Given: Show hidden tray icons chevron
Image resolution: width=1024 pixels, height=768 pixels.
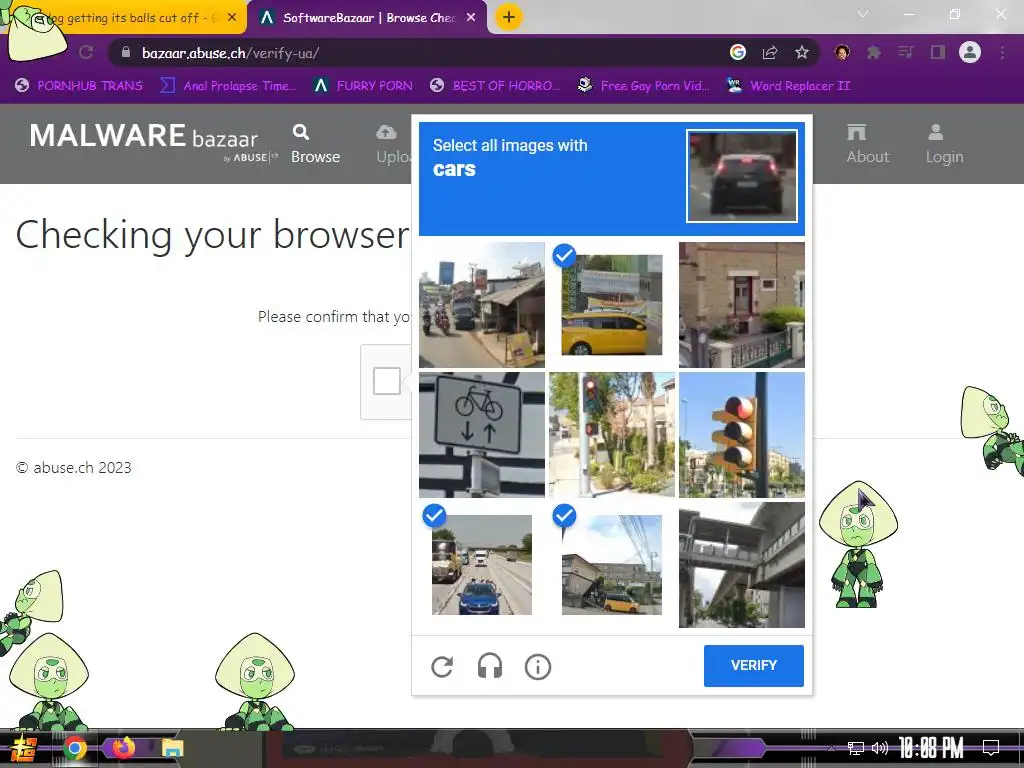Looking at the screenshot, I should click(x=831, y=748).
